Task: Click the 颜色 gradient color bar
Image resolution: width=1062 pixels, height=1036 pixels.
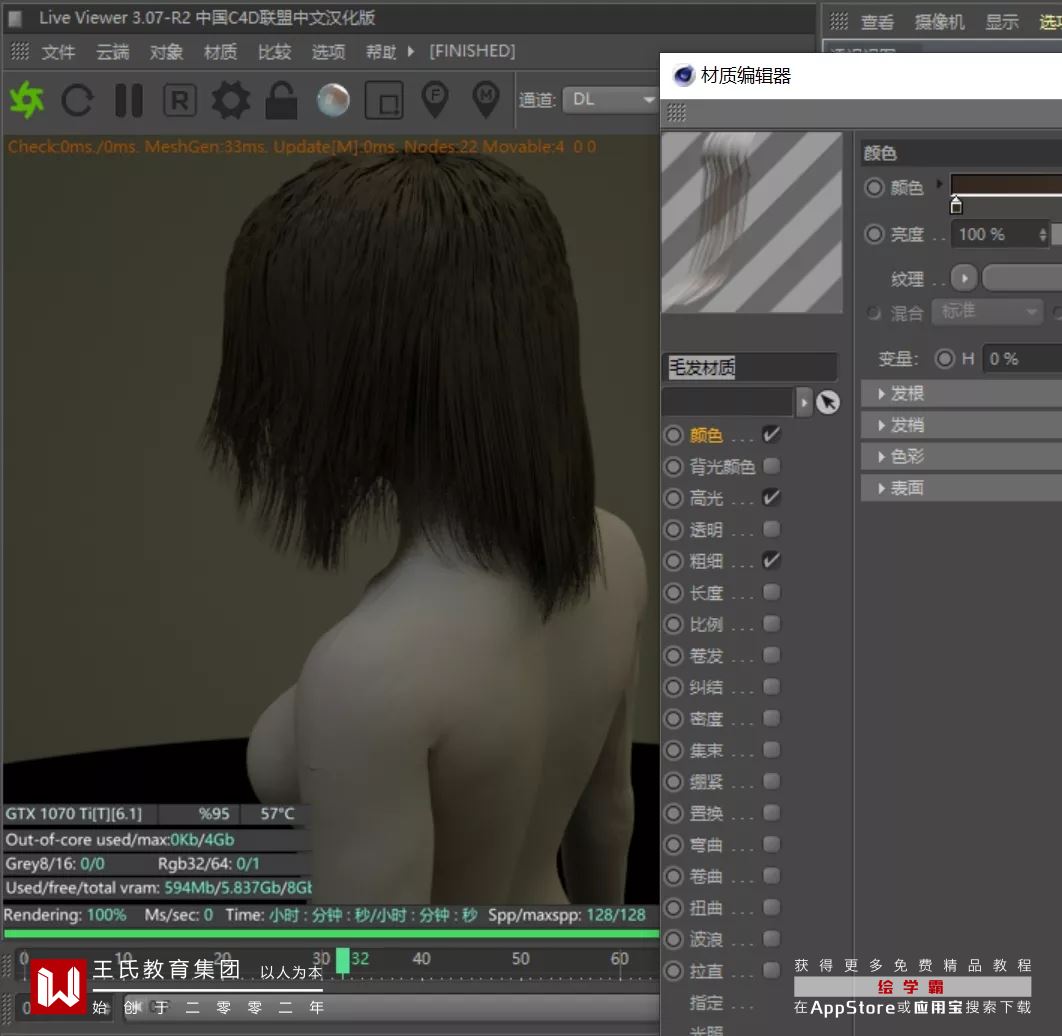Action: [1005, 184]
